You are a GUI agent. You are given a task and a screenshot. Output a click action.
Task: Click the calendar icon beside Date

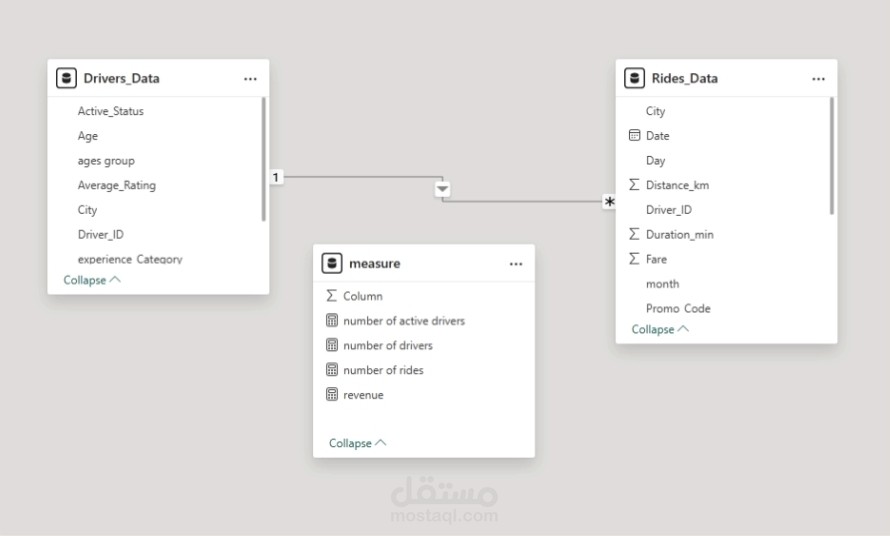634,135
